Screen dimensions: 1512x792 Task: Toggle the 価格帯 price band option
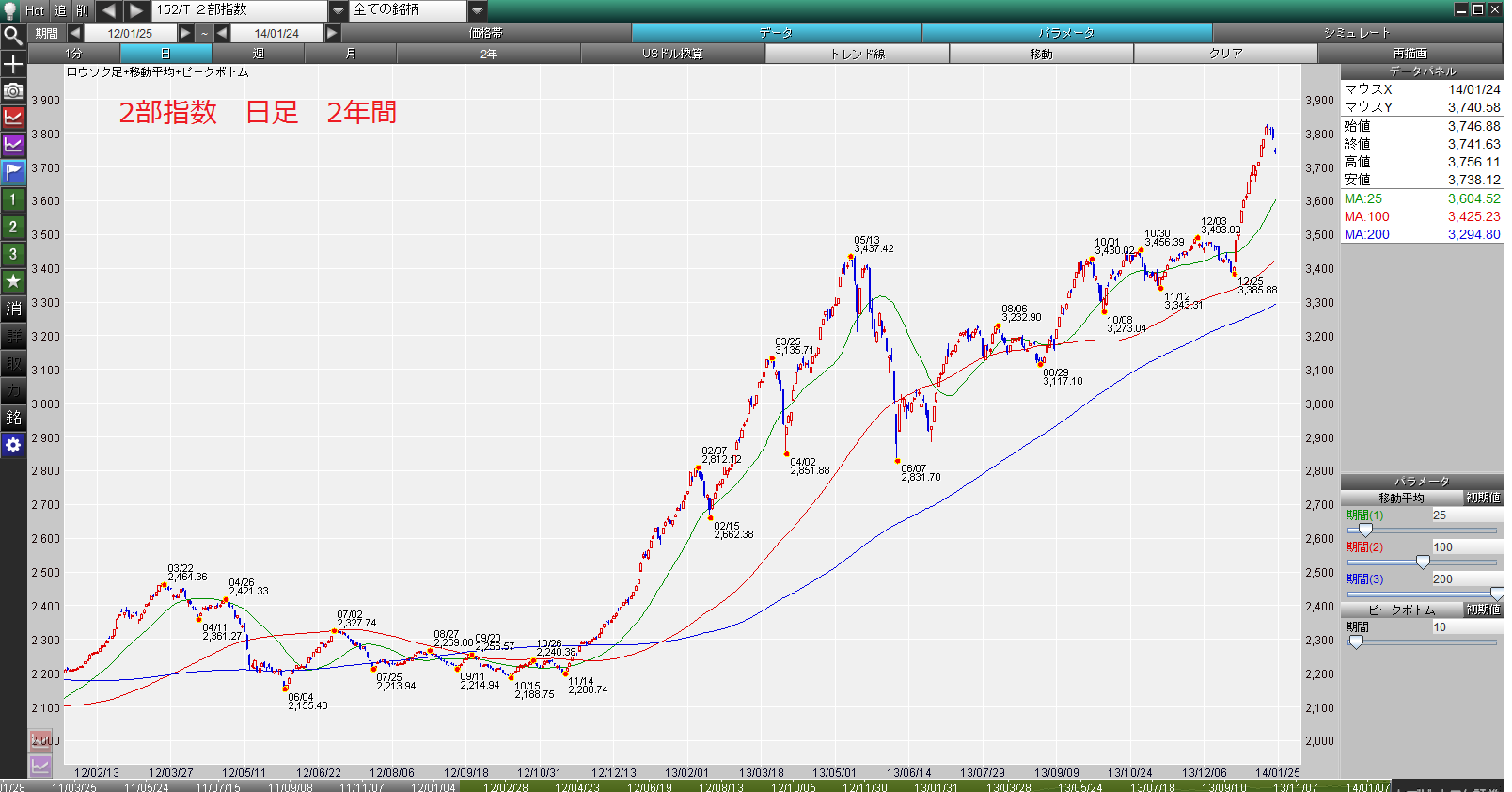coord(486,33)
